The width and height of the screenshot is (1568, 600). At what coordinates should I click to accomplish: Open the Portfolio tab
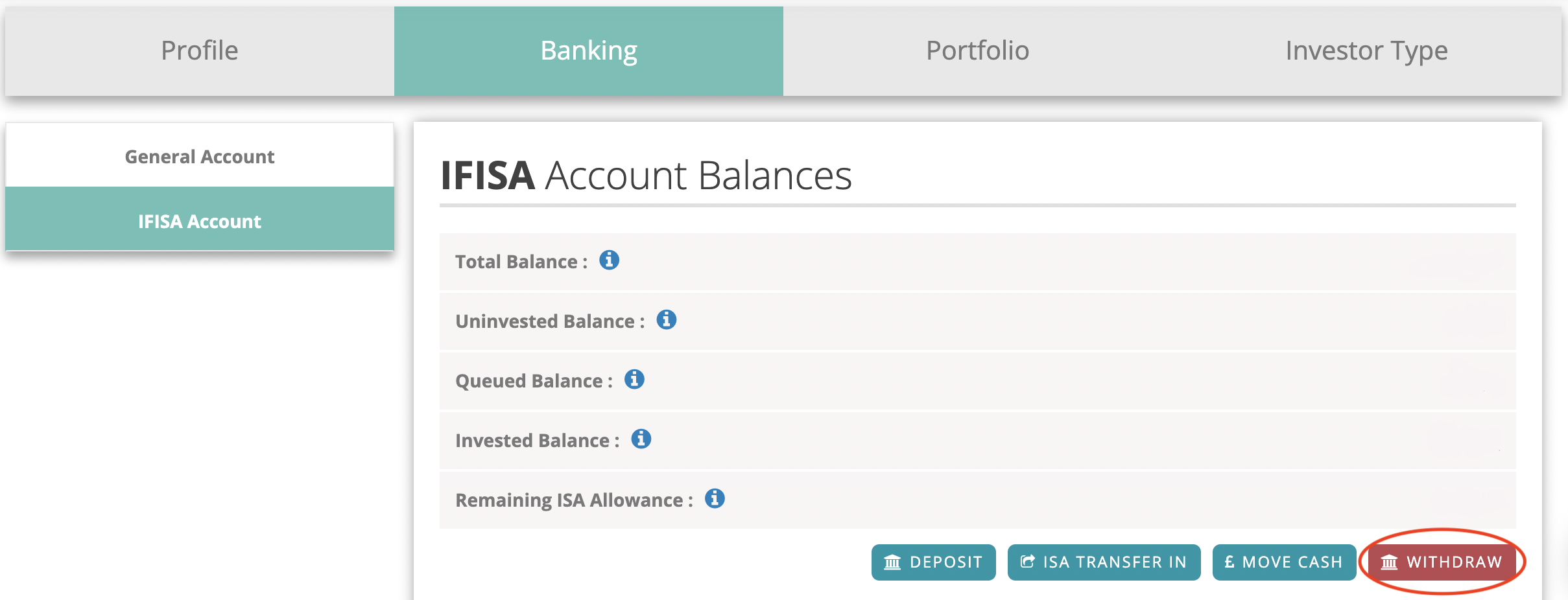point(977,51)
